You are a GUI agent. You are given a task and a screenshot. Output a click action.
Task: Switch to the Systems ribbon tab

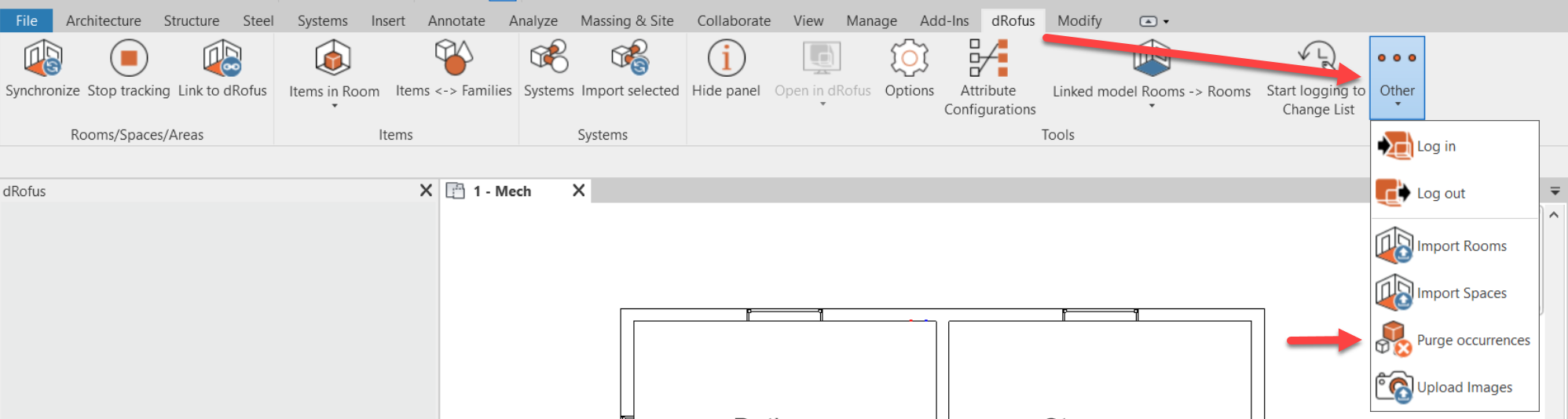[322, 20]
